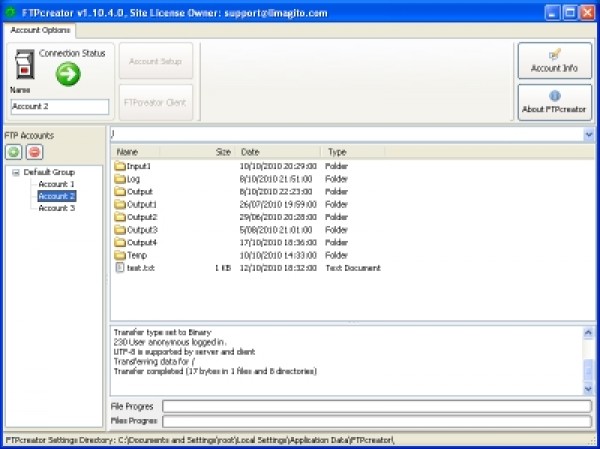
Task: Click the green arrow connection status icon
Action: [68, 73]
